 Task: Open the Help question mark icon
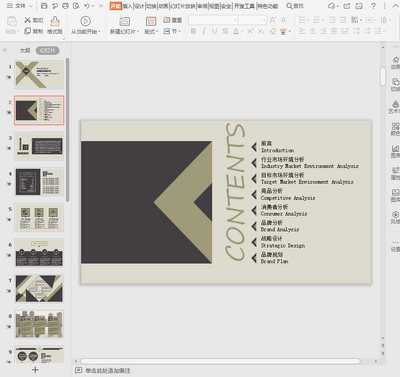click(x=373, y=6)
